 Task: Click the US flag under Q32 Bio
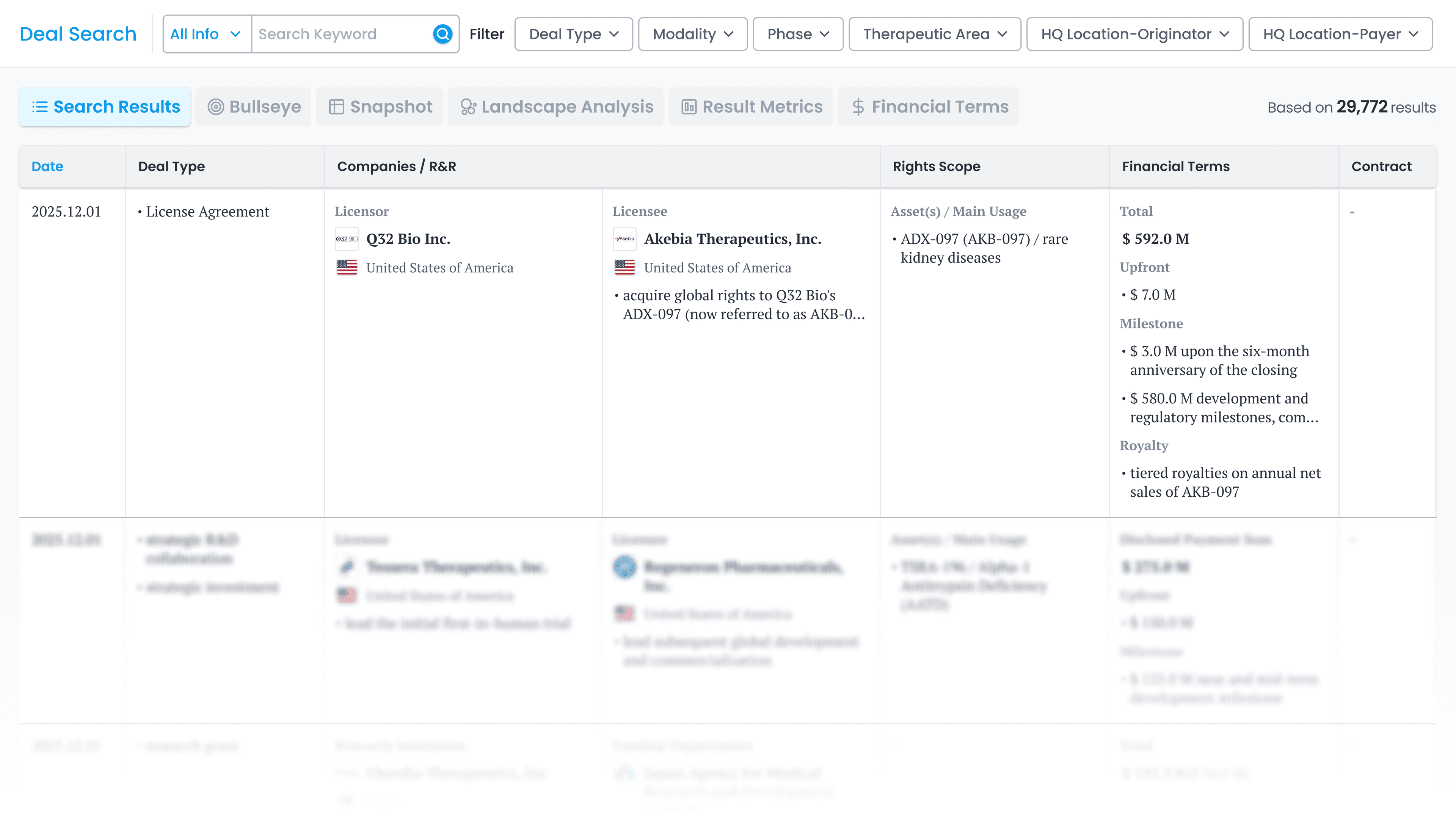347,267
